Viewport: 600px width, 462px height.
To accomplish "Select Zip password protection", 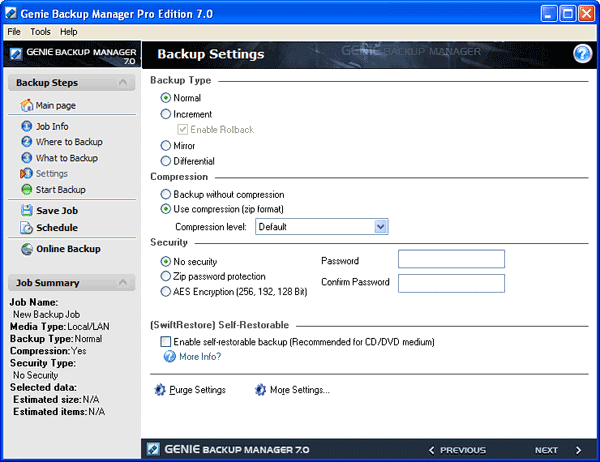I will (x=165, y=276).
